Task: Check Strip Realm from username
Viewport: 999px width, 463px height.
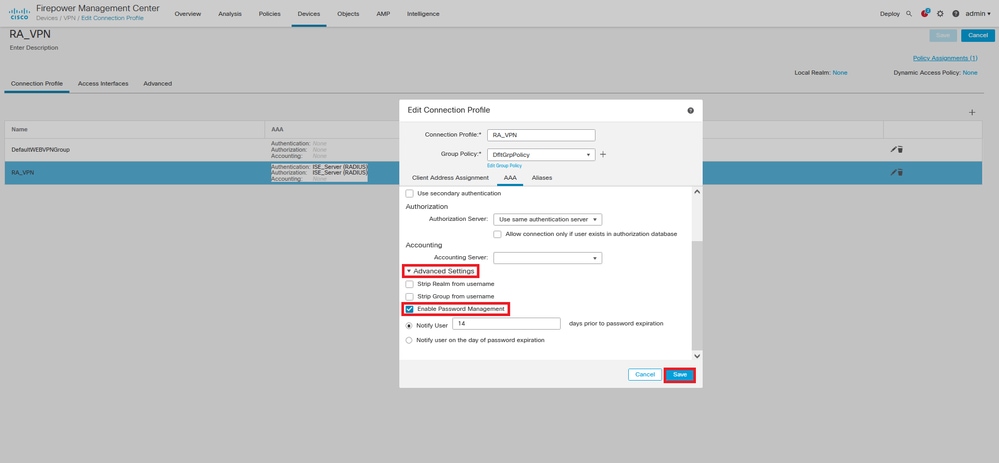Action: 410,284
